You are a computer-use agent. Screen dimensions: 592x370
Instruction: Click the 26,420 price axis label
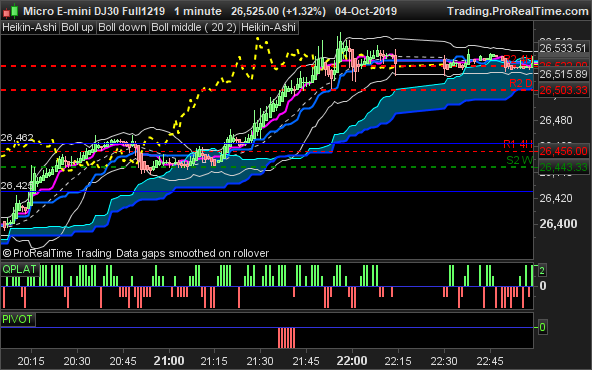556,198
